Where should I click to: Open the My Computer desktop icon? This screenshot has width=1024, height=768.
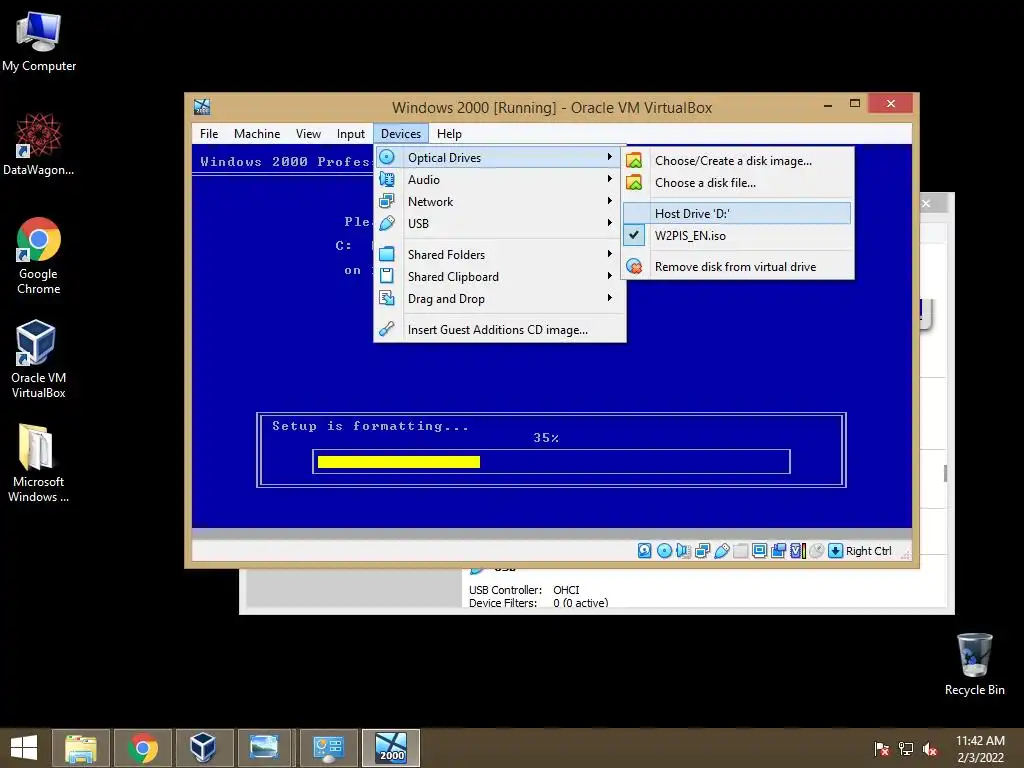39,42
